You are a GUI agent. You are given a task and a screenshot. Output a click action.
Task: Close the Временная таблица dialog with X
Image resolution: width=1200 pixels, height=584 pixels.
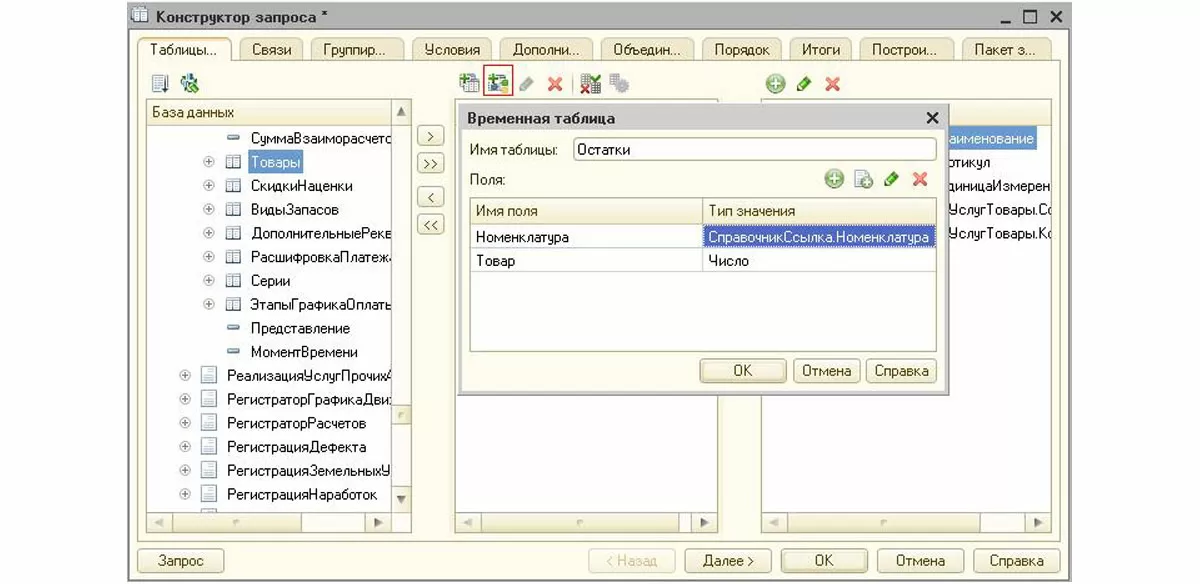[x=932, y=118]
